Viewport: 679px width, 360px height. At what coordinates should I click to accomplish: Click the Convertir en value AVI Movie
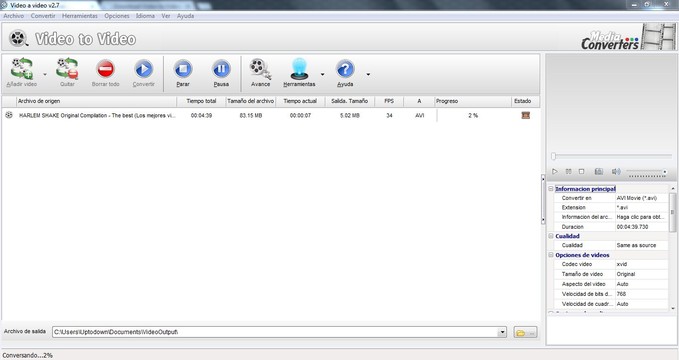pos(642,198)
